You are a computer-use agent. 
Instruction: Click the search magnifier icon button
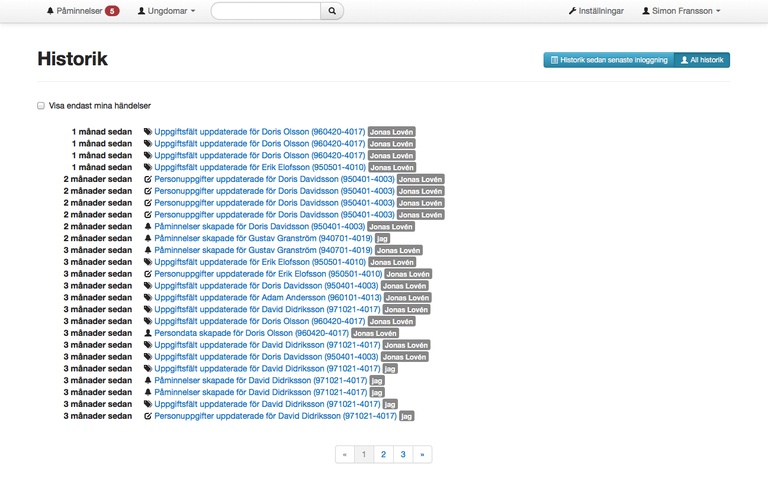331,11
